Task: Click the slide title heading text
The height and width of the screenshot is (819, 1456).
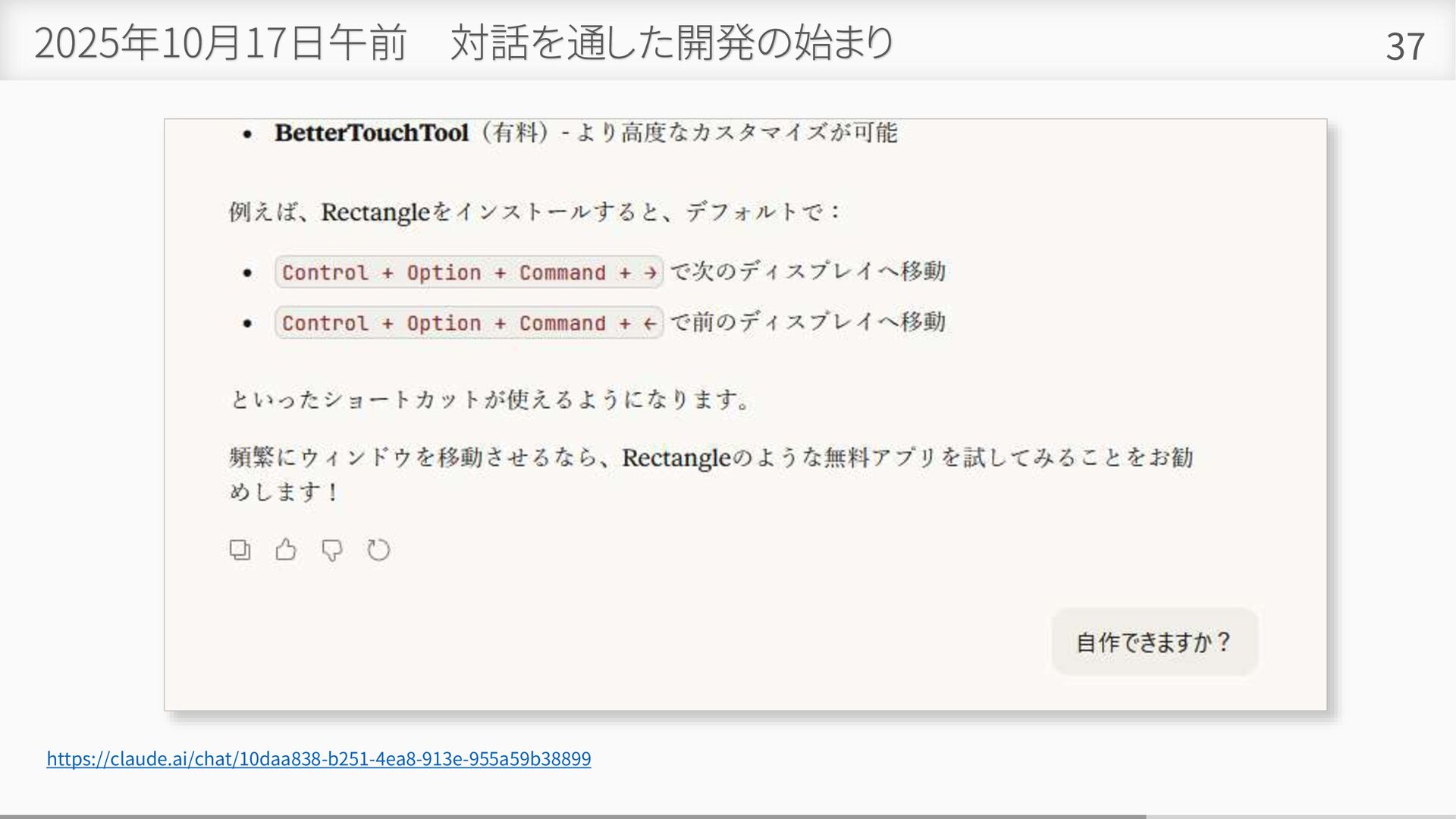Action: 463,42
